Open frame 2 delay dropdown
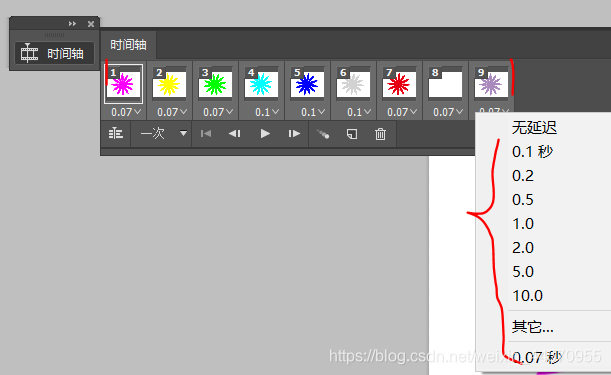This screenshot has height=375, width=611. coord(172,112)
